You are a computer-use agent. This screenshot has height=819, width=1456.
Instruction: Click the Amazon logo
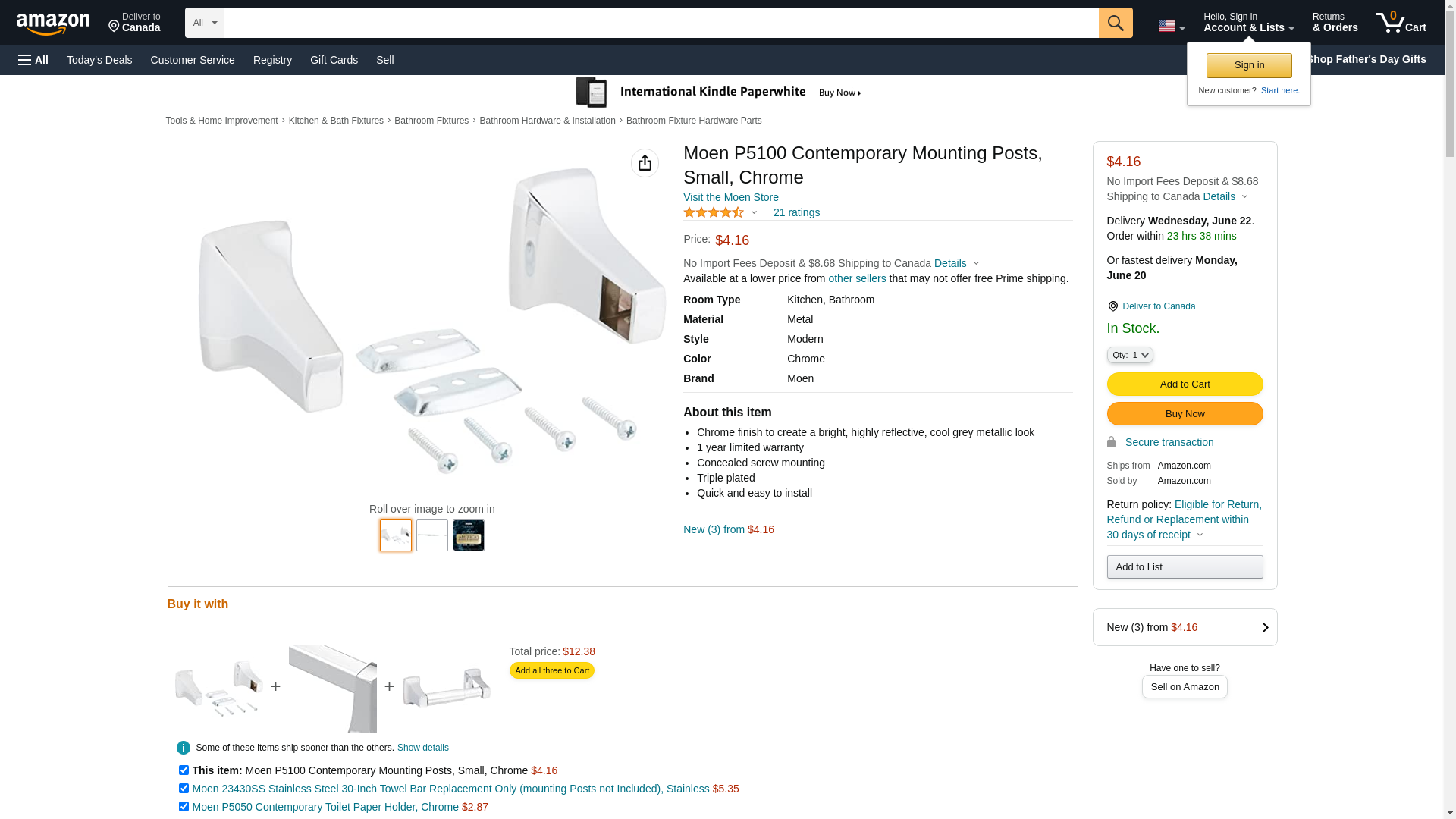click(x=53, y=24)
